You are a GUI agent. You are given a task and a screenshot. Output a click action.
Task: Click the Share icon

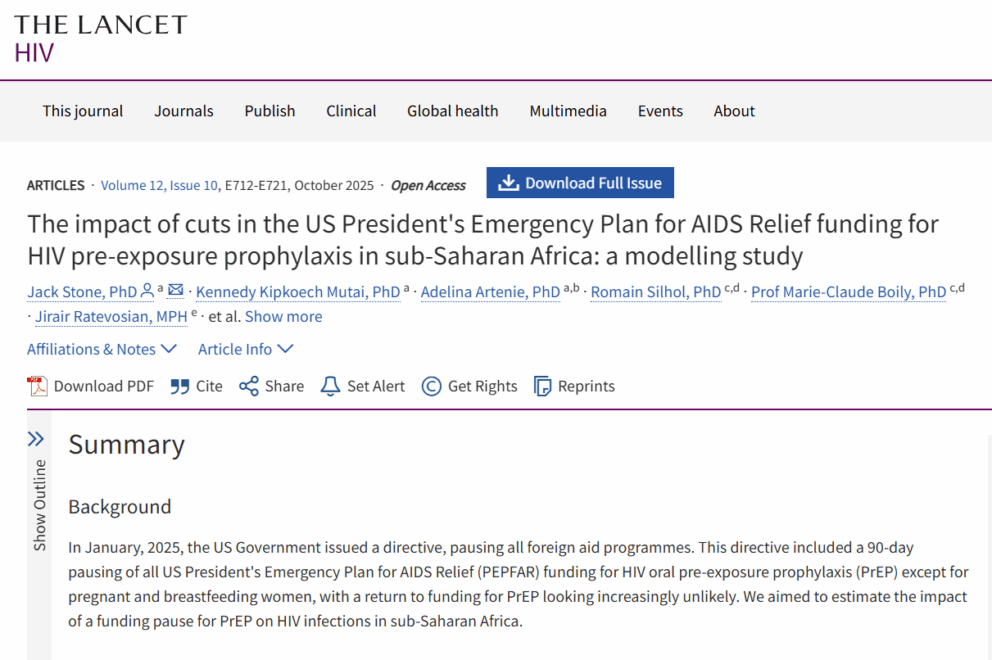coord(249,386)
